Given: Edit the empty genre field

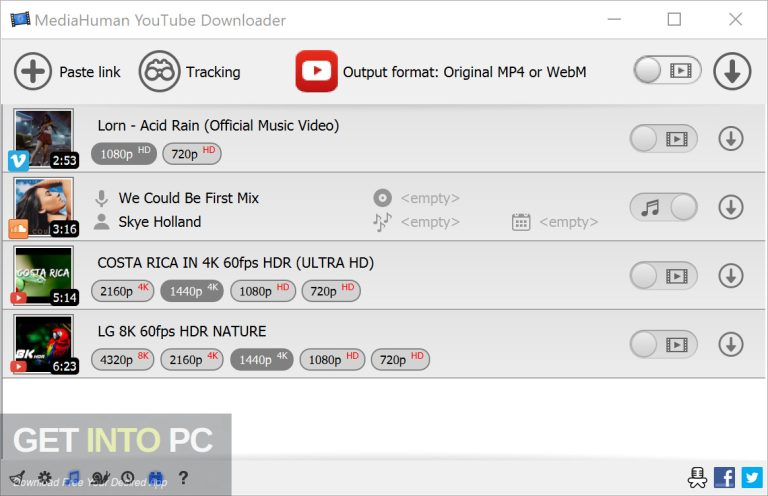Looking at the screenshot, I should point(430,222).
